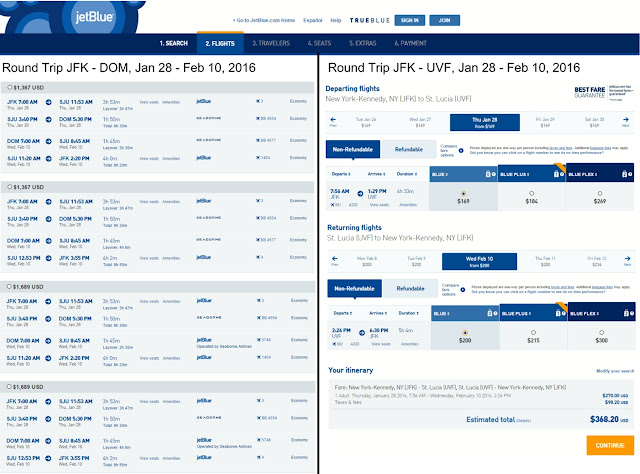Image resolution: width=640 pixels, height=474 pixels.
Task: Click Best Fare Guarantee badge
Action: click(x=603, y=93)
